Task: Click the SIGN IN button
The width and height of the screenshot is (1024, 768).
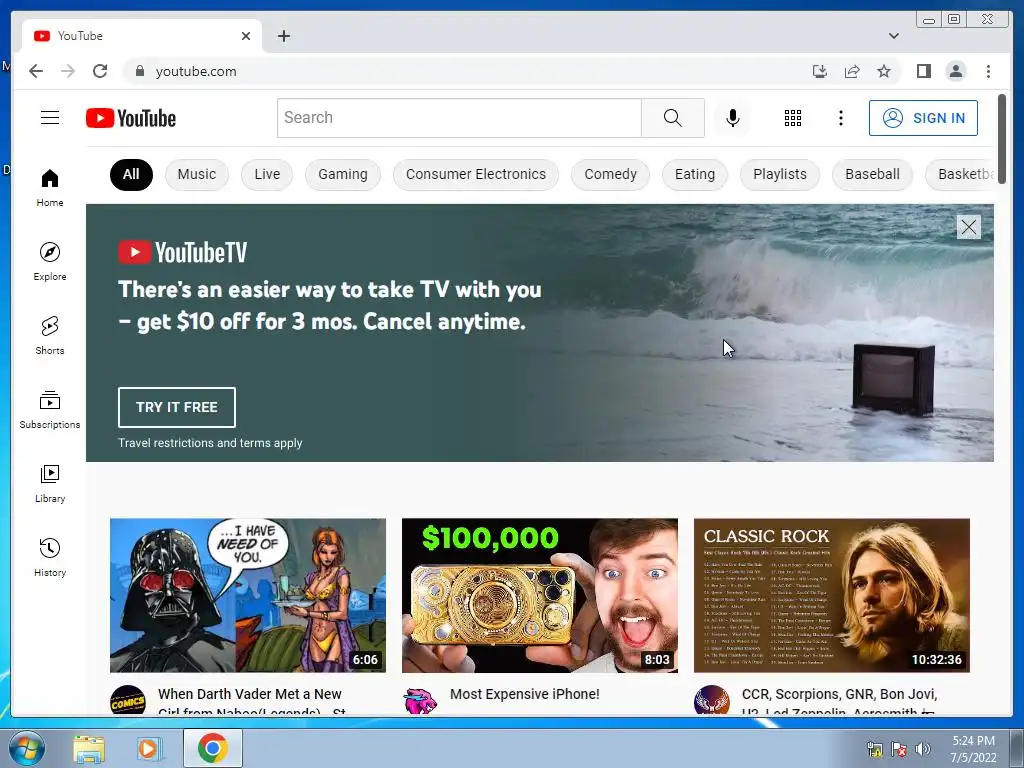Action: click(x=923, y=118)
